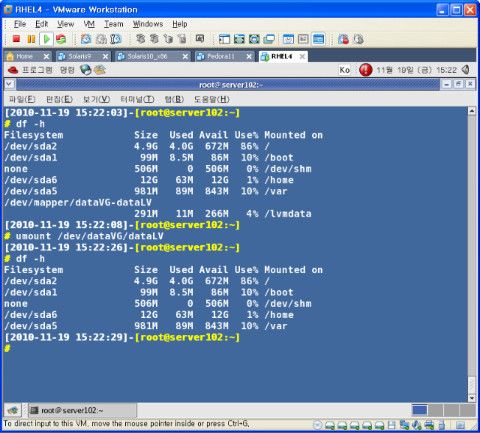Image resolution: width=480 pixels, height=433 pixels.
Task: Click the printer device status bar icon
Action: tap(429, 425)
